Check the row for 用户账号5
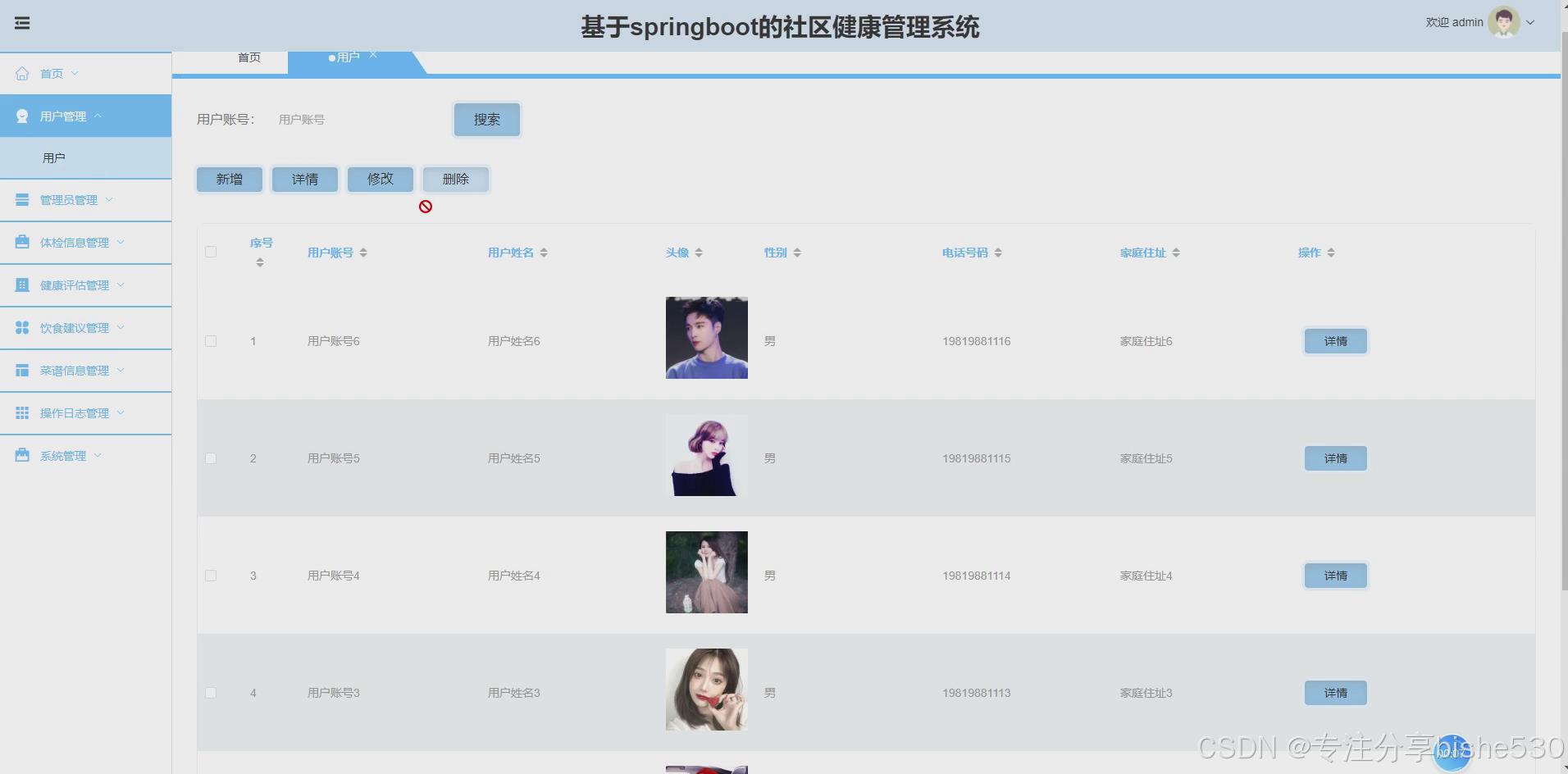 tap(211, 458)
